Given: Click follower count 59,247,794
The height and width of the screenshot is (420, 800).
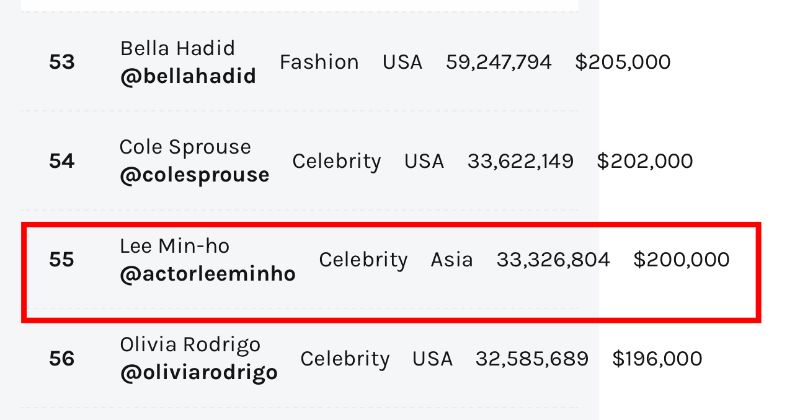Looking at the screenshot, I should pos(498,62).
